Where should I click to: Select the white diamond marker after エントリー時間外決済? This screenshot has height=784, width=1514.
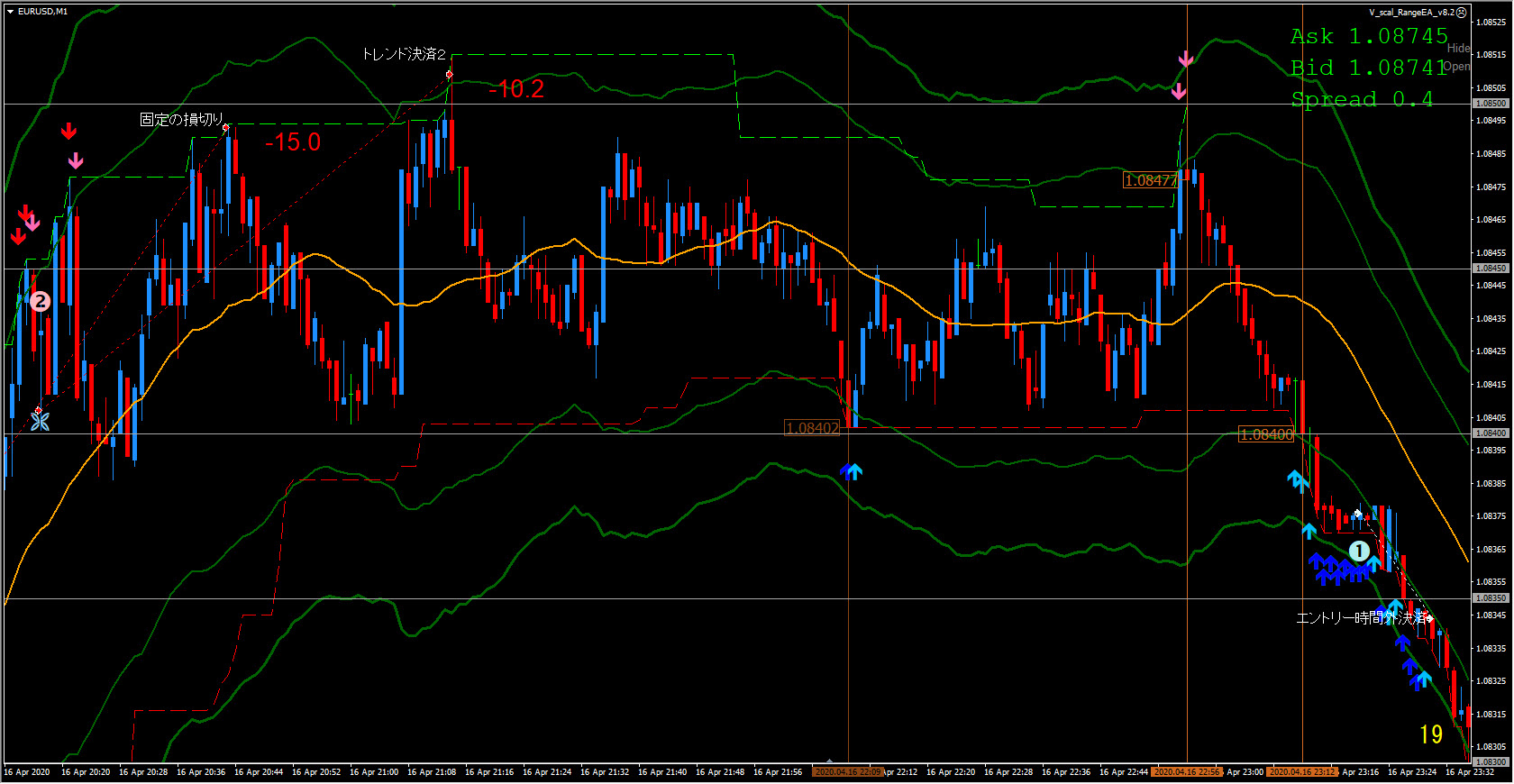[x=1429, y=618]
